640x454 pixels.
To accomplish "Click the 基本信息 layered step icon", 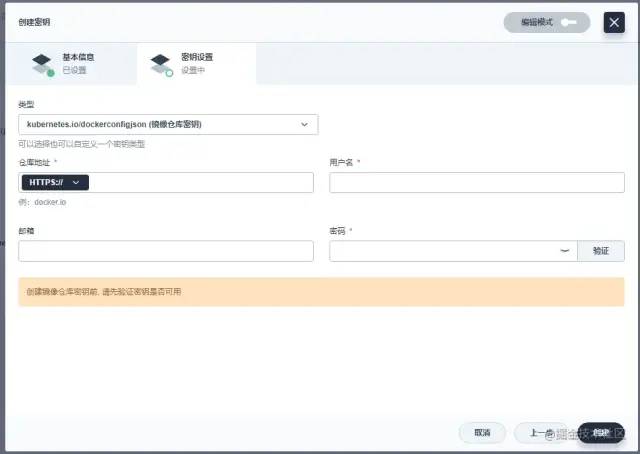I will (42, 65).
